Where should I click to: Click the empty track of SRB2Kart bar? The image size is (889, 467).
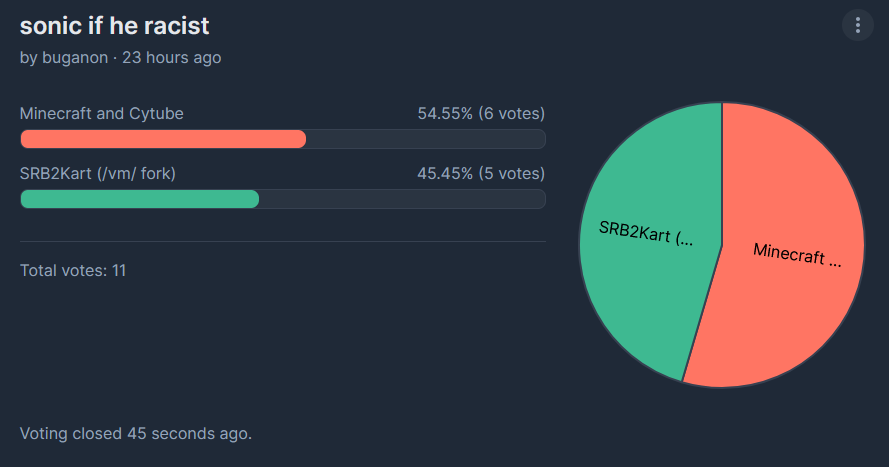coord(402,199)
